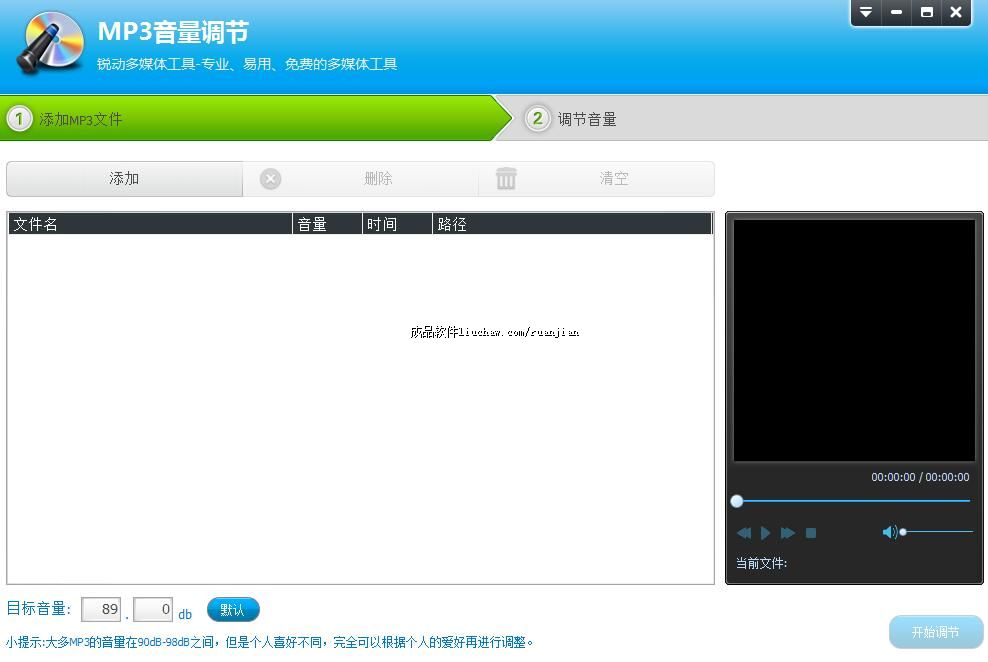Switch to step 2 调节音量 tab
The image size is (988, 662).
pos(586,119)
